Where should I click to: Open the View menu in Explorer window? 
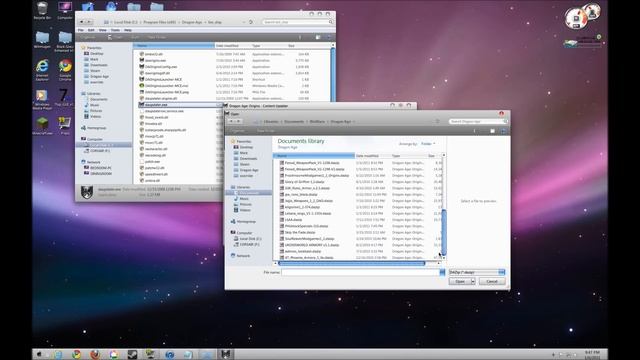point(102,30)
